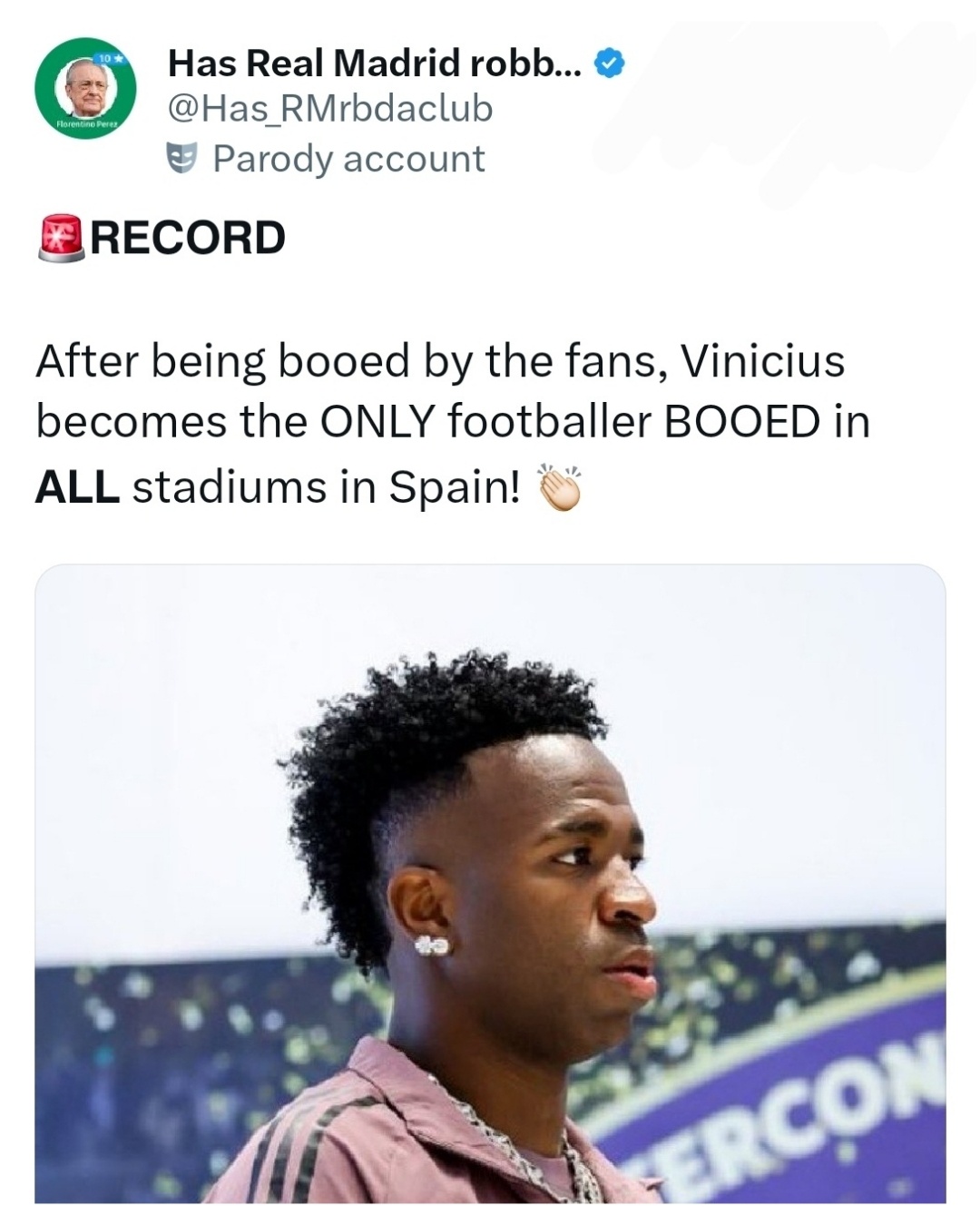Open the "Has Real Madrid robb..." display name

(x=375, y=64)
